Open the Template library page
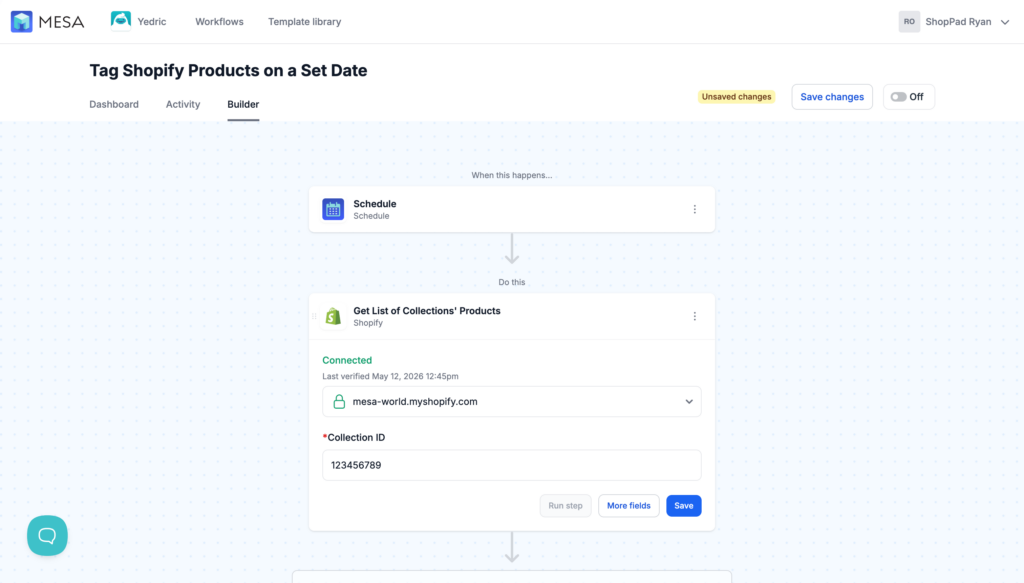The image size is (1024, 583). (304, 22)
